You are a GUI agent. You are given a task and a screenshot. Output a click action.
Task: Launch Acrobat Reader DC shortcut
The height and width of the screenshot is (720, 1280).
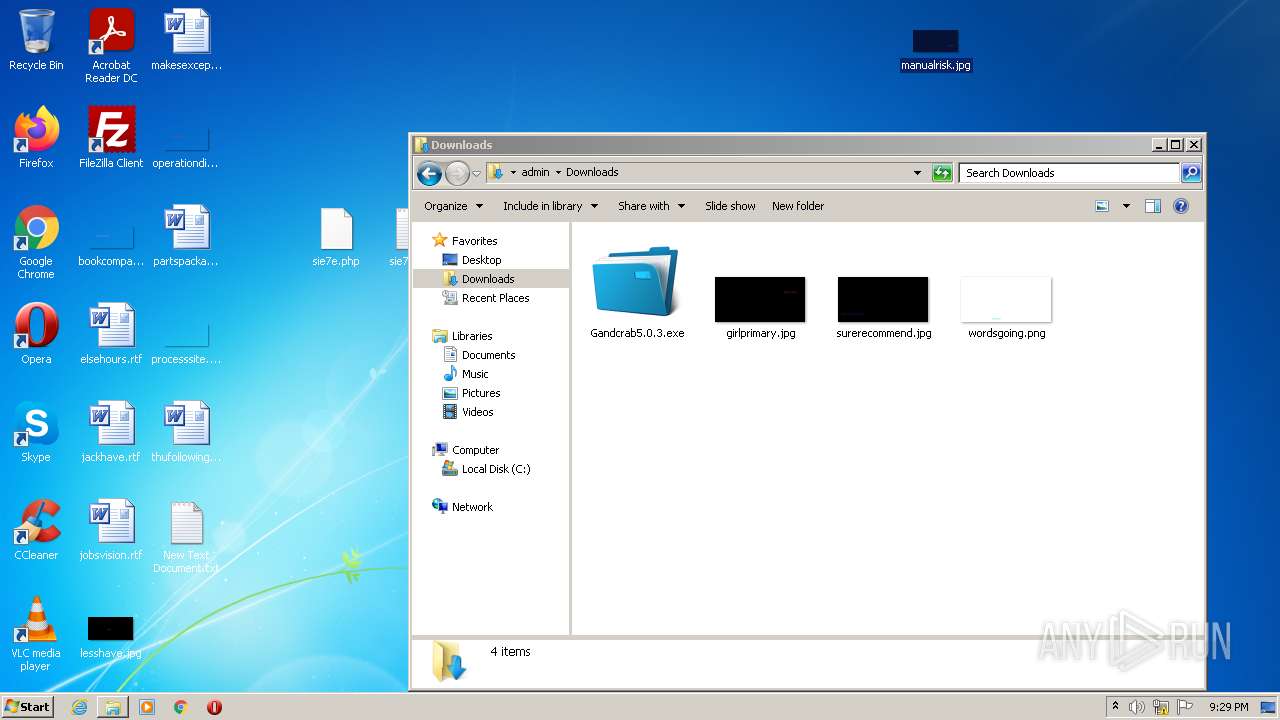click(x=111, y=46)
